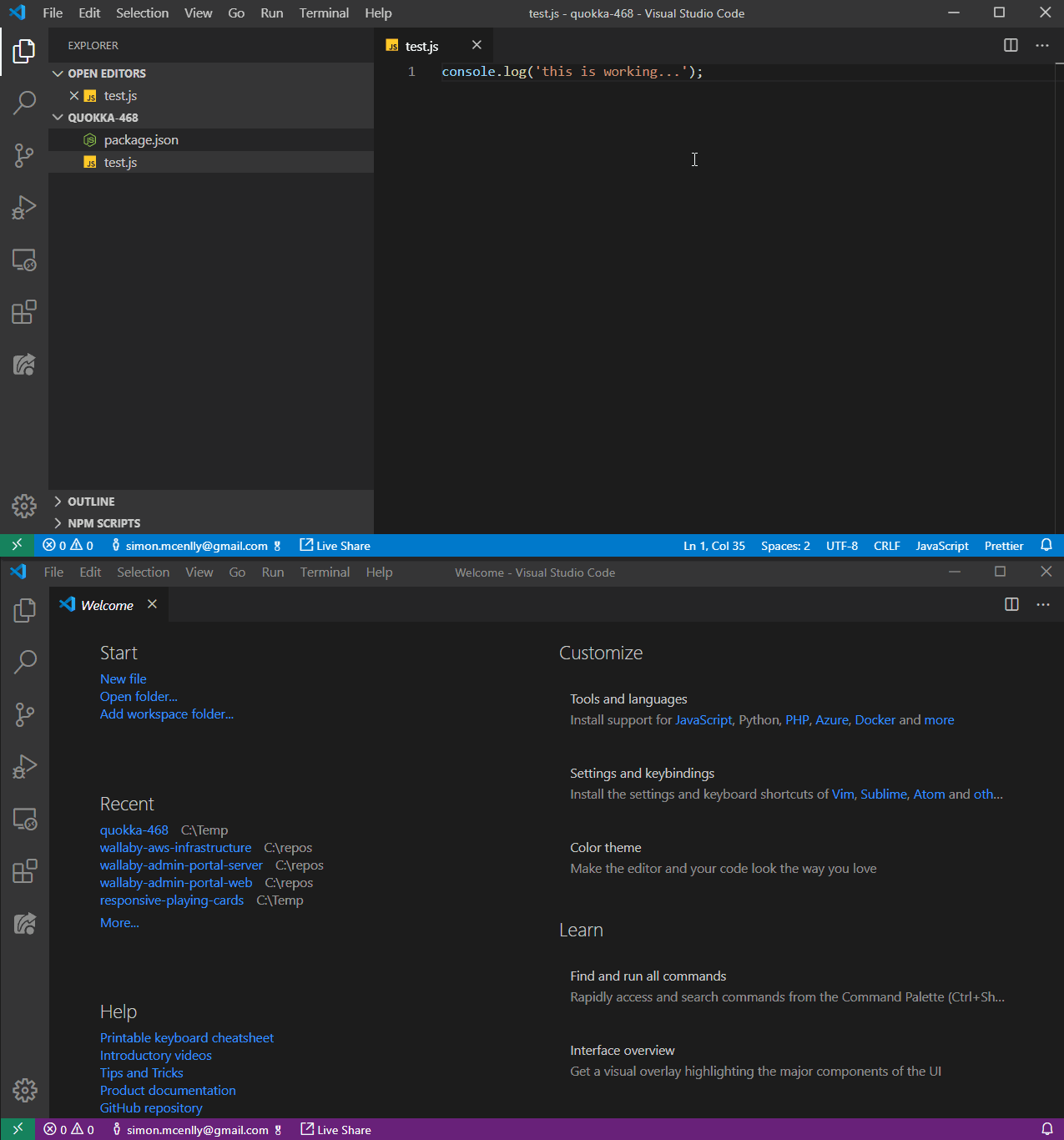1064x1140 pixels.
Task: Start a Live Share session from the status bar
Action: (x=334, y=545)
